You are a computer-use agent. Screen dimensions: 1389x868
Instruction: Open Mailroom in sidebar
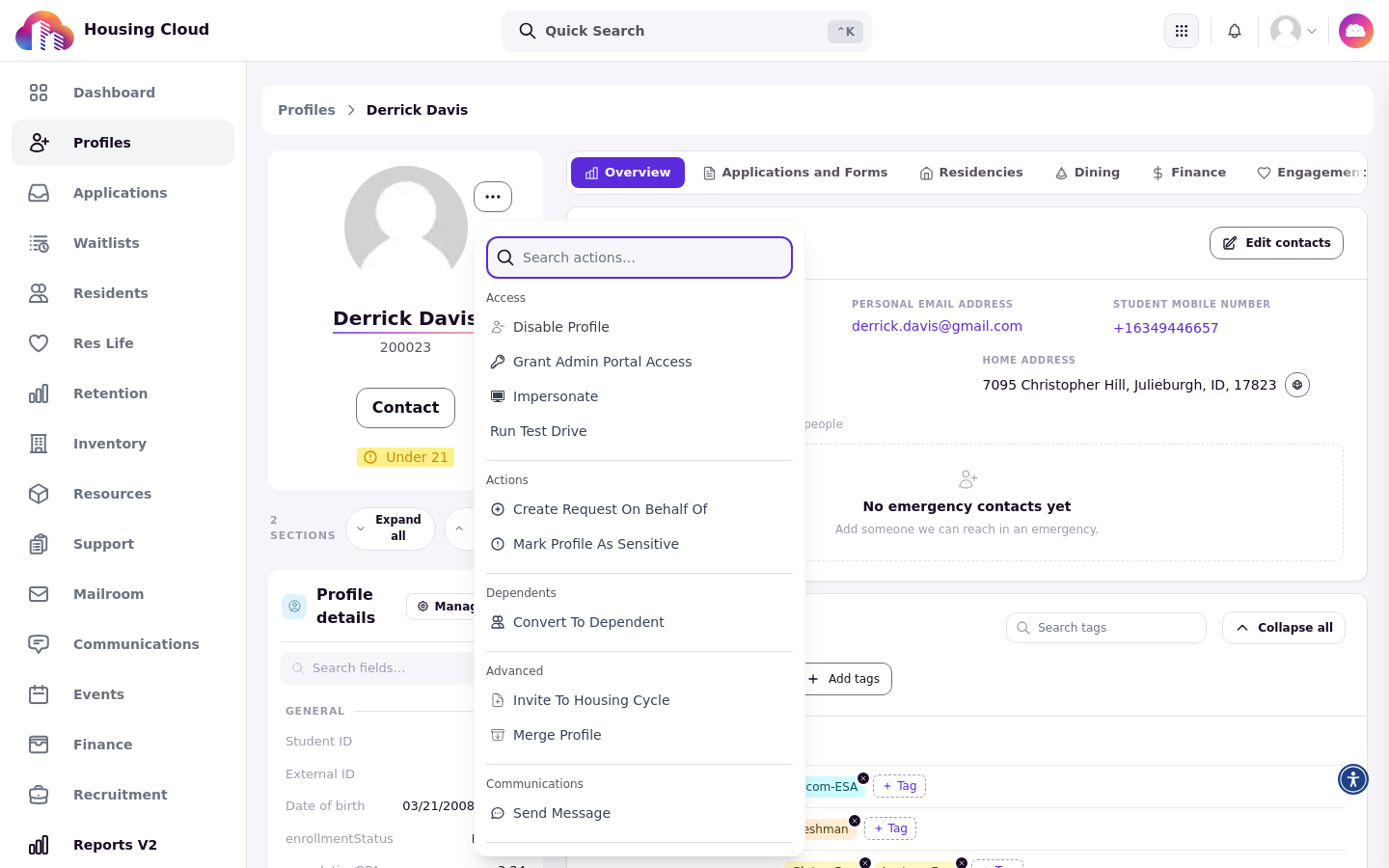point(123,594)
